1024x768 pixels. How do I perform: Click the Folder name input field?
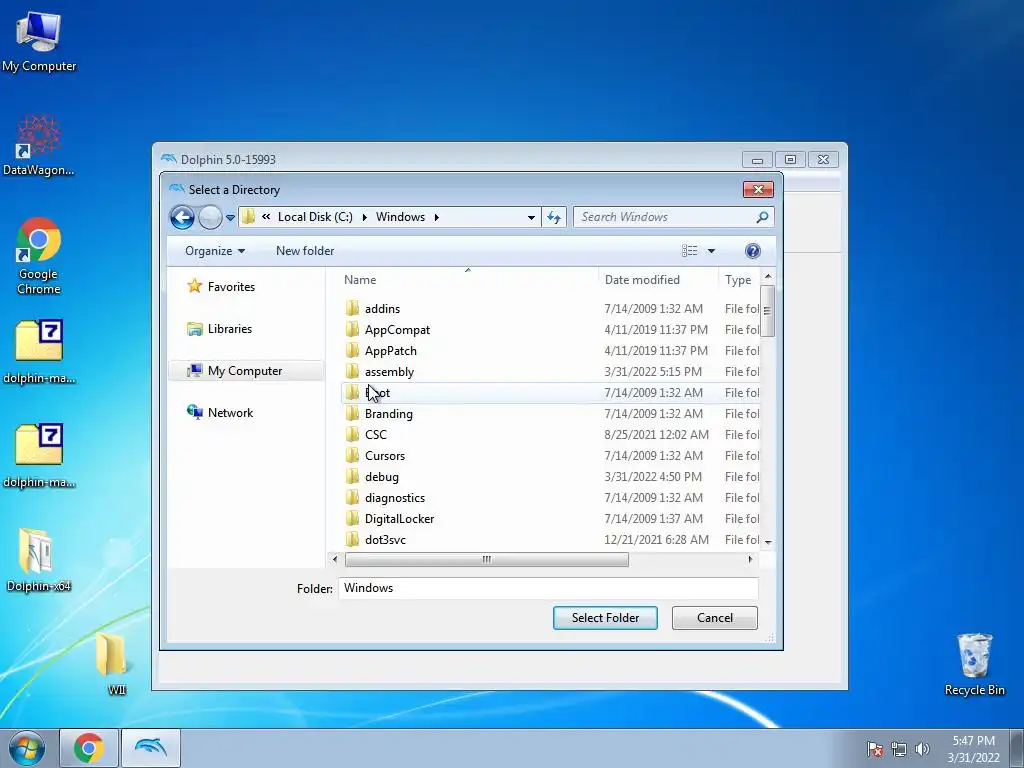tap(548, 588)
